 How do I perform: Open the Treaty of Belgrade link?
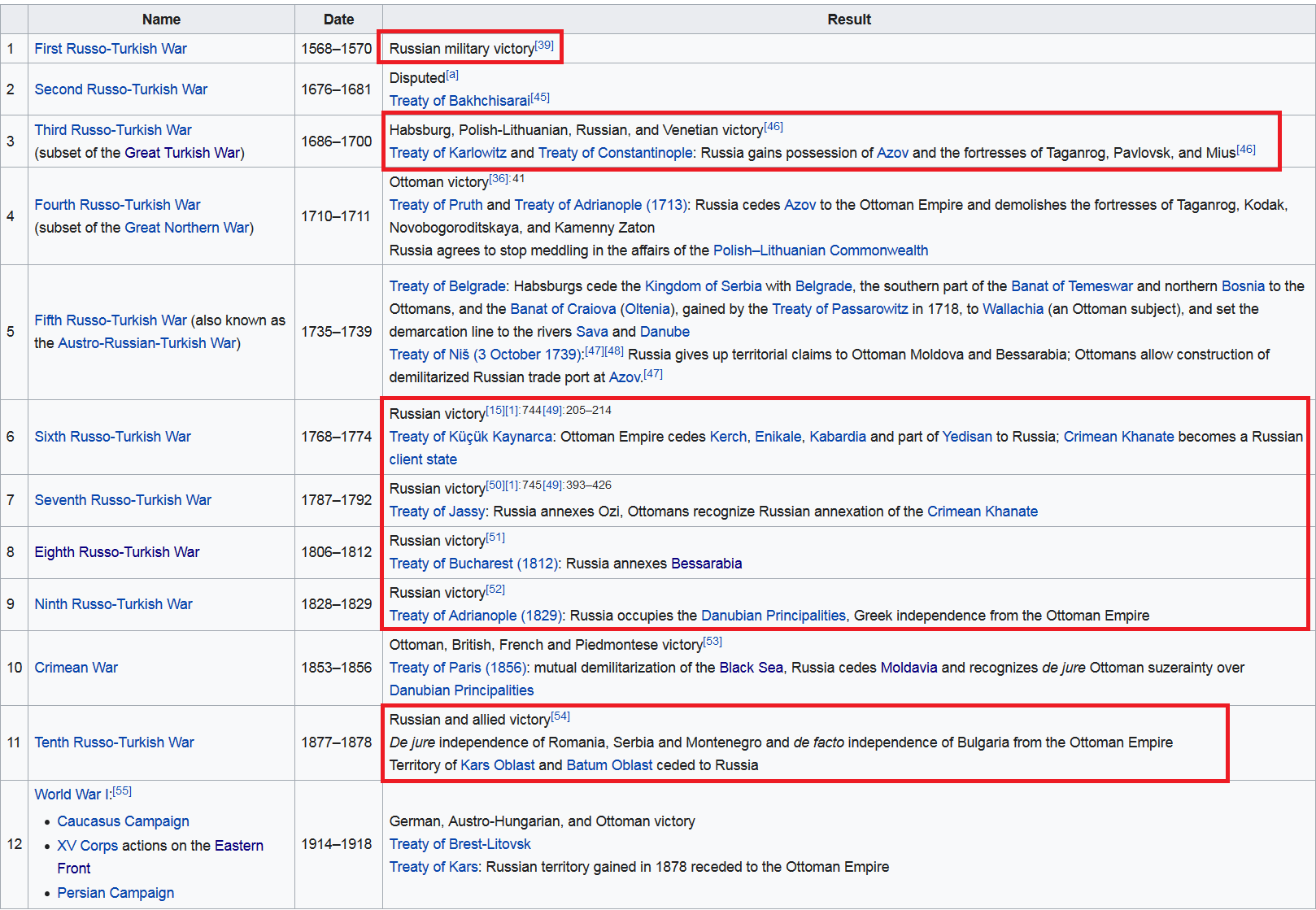448,286
